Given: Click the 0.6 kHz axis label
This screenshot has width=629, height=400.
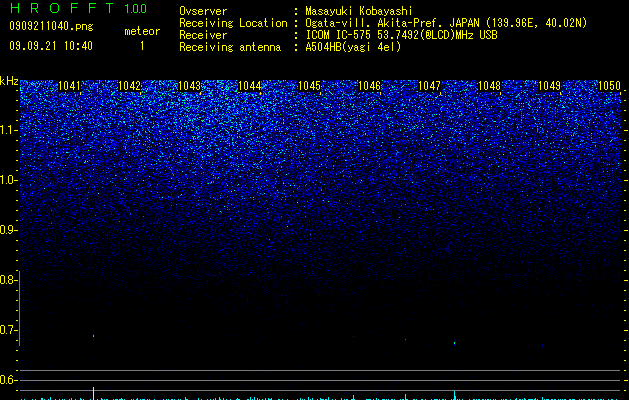Looking at the screenshot, I should click(x=8, y=380).
